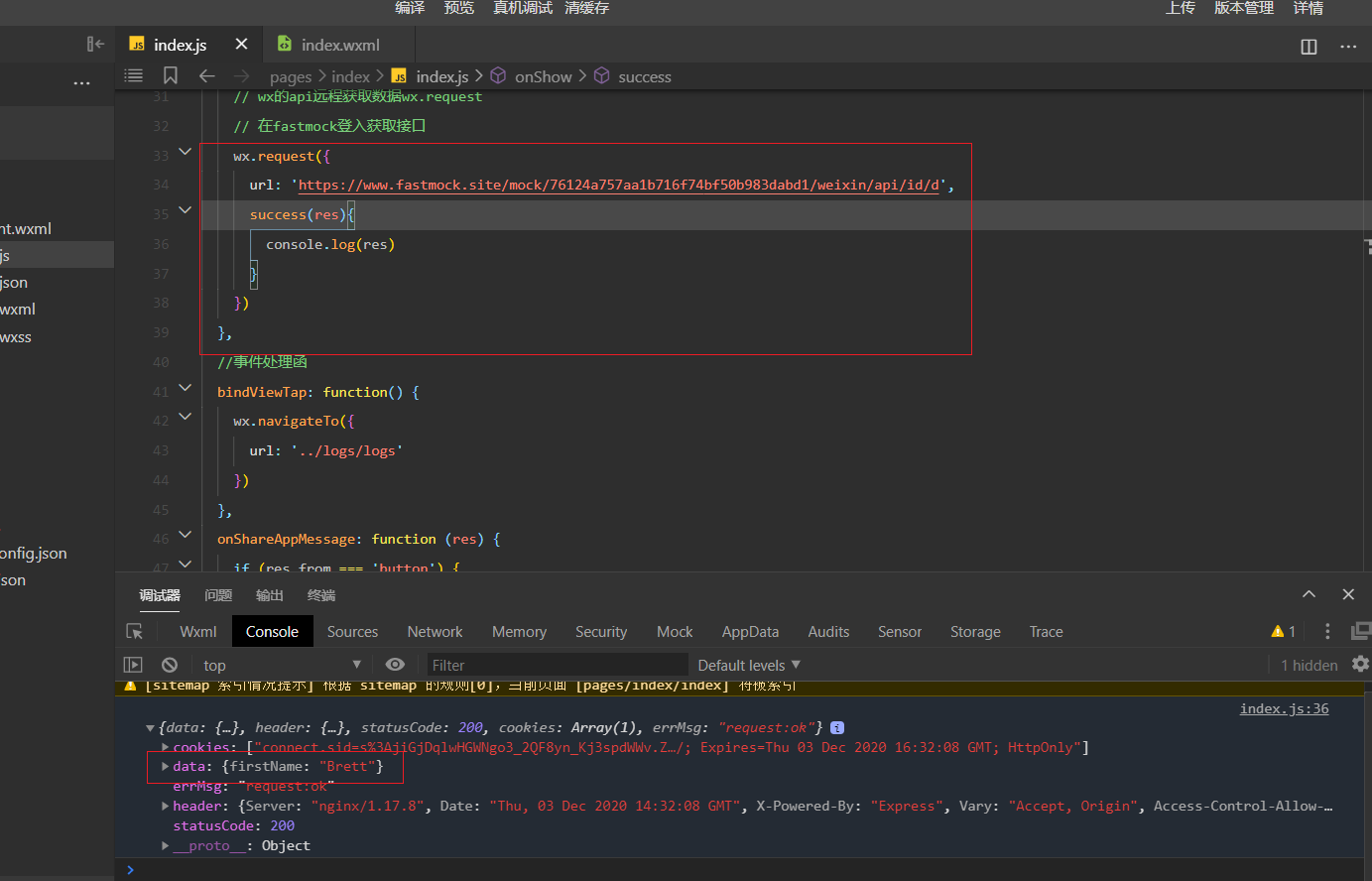
Task: Switch to the Storage devtools tab
Action: 975,632
